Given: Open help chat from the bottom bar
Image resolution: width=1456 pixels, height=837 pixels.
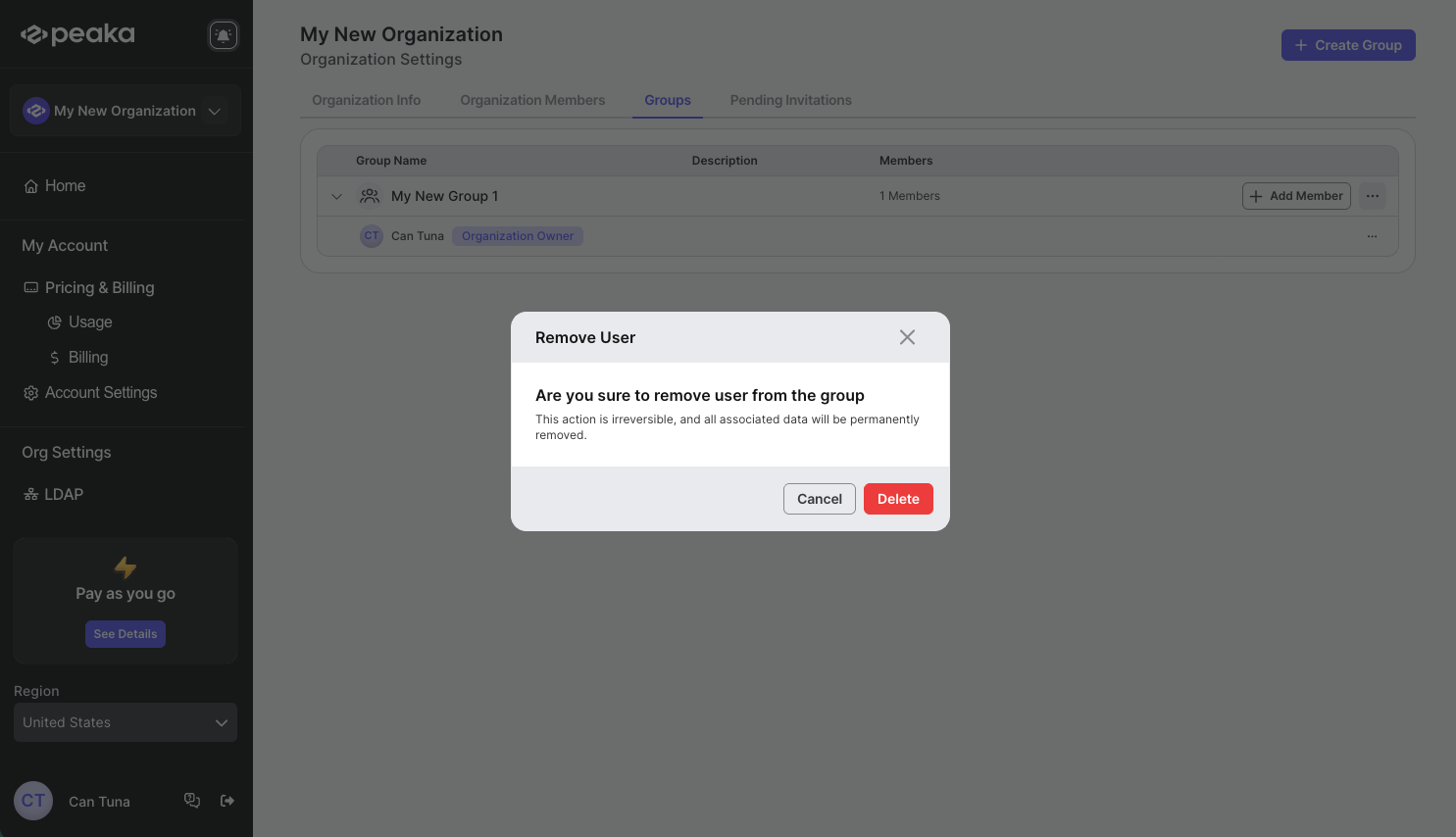Looking at the screenshot, I should tap(192, 800).
